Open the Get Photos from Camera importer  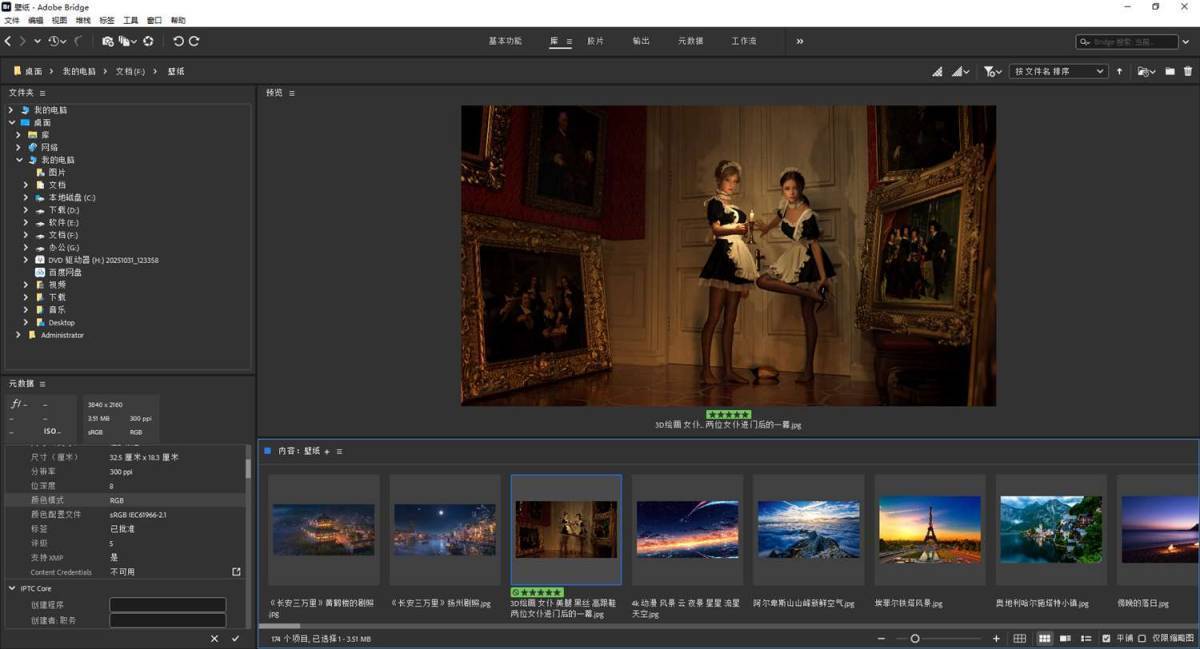(x=107, y=41)
